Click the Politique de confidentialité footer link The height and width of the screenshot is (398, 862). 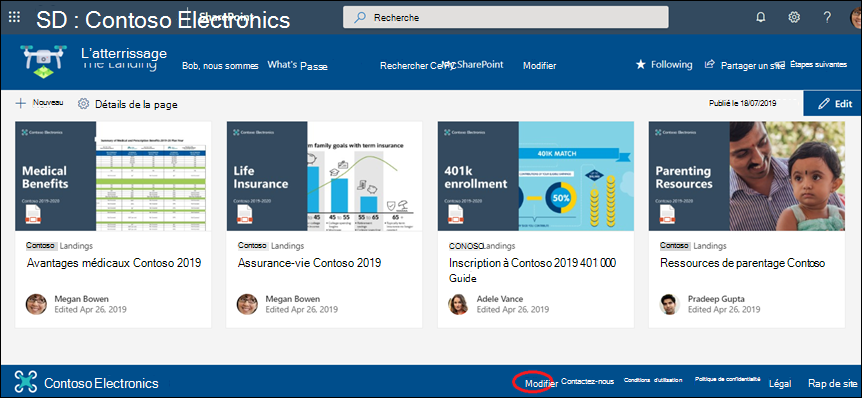[x=727, y=379]
